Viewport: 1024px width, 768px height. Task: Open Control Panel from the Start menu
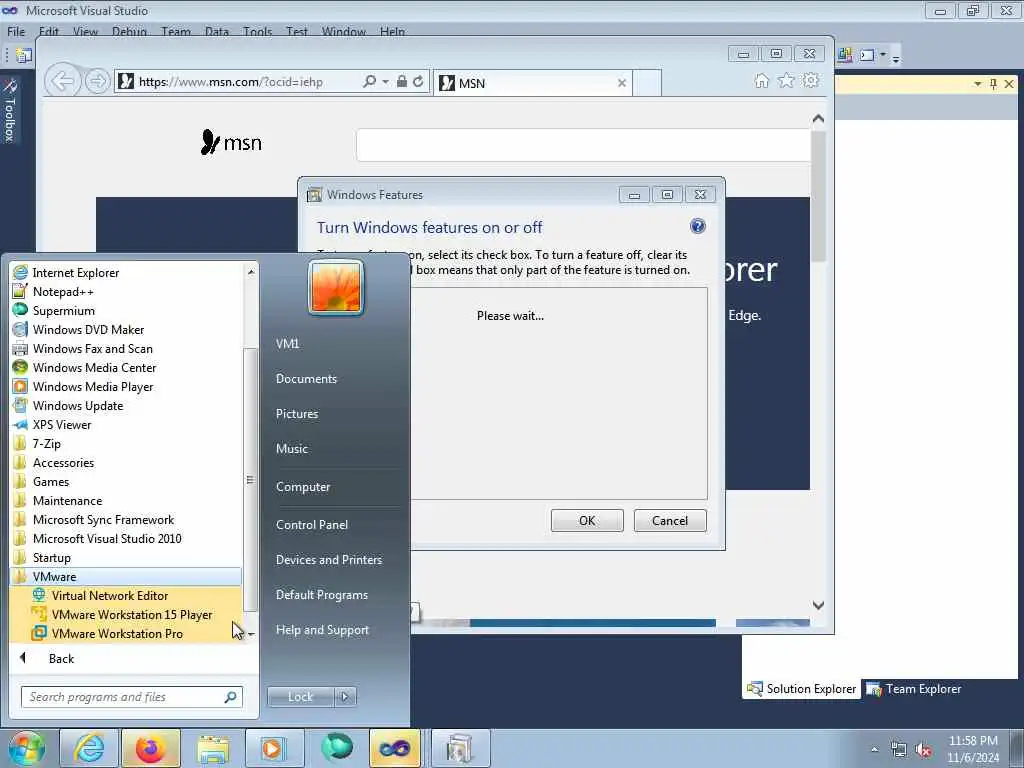(312, 525)
